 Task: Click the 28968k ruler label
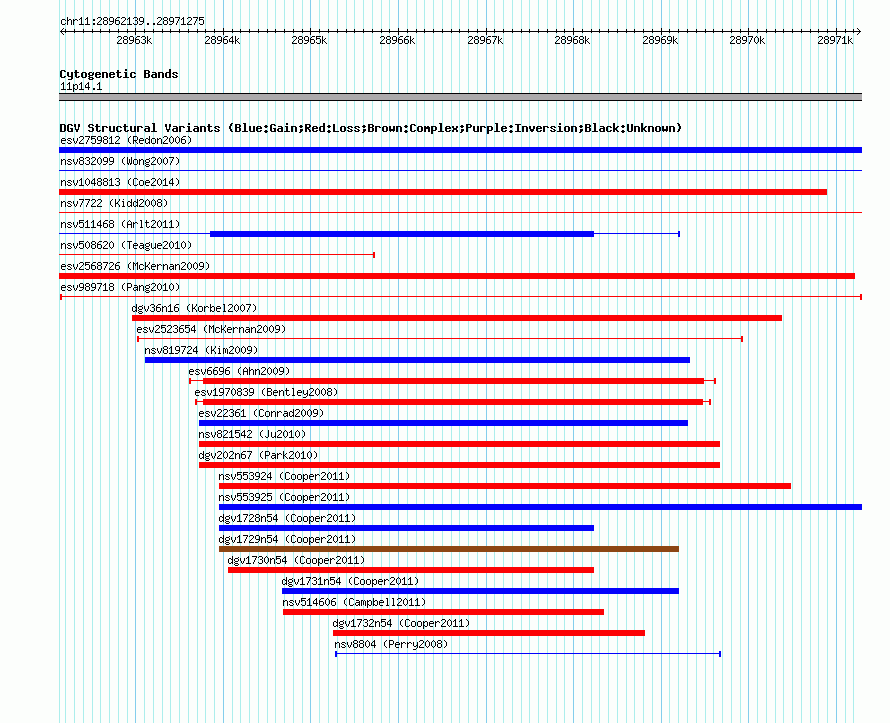point(572,40)
